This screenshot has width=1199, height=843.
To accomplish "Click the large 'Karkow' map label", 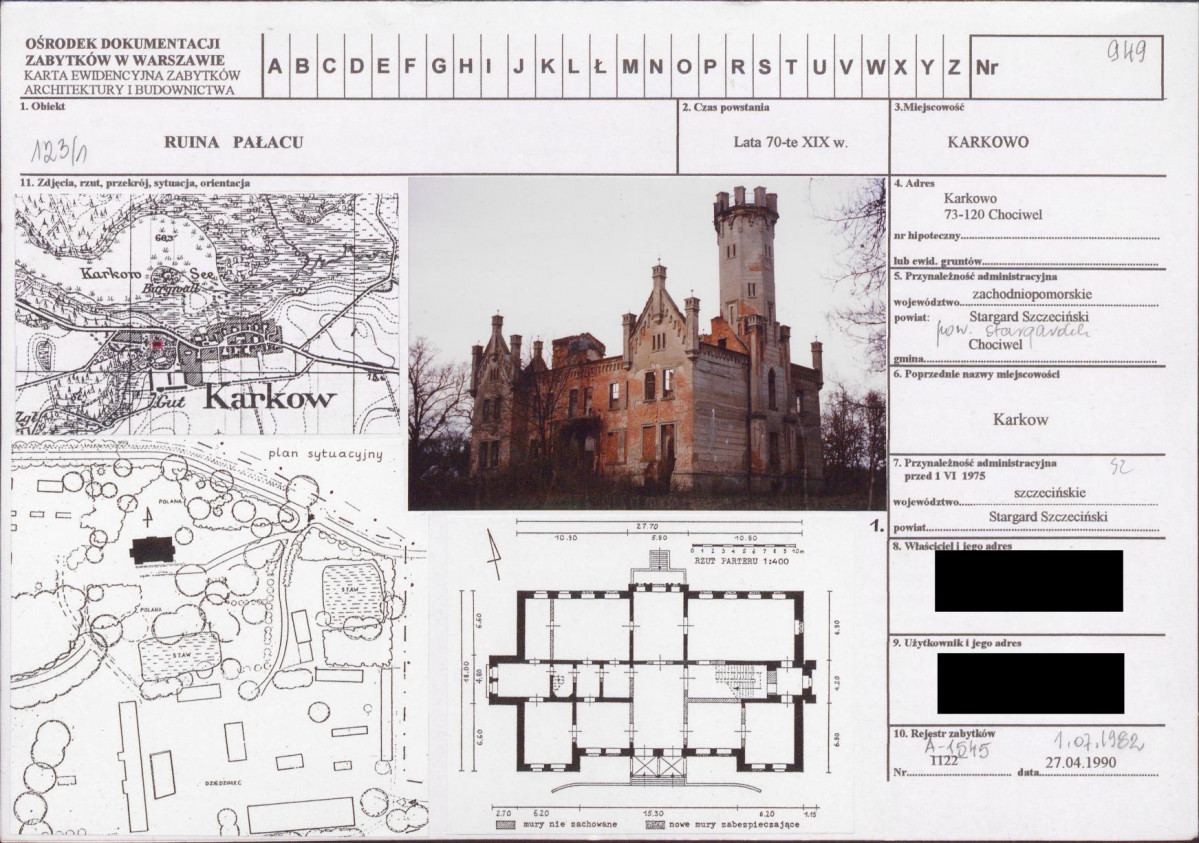I will pos(269,398).
